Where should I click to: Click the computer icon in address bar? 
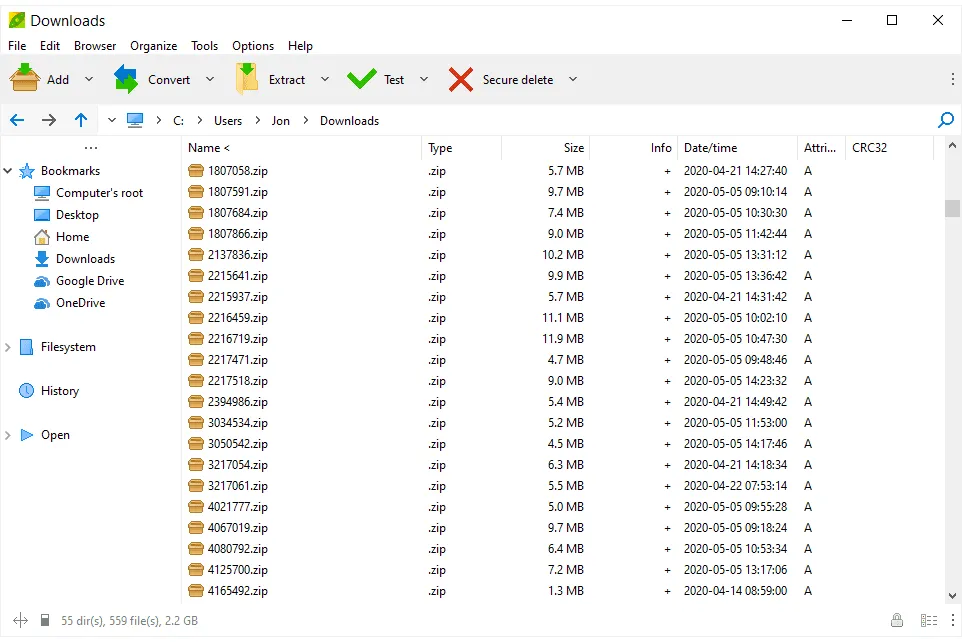(x=135, y=120)
